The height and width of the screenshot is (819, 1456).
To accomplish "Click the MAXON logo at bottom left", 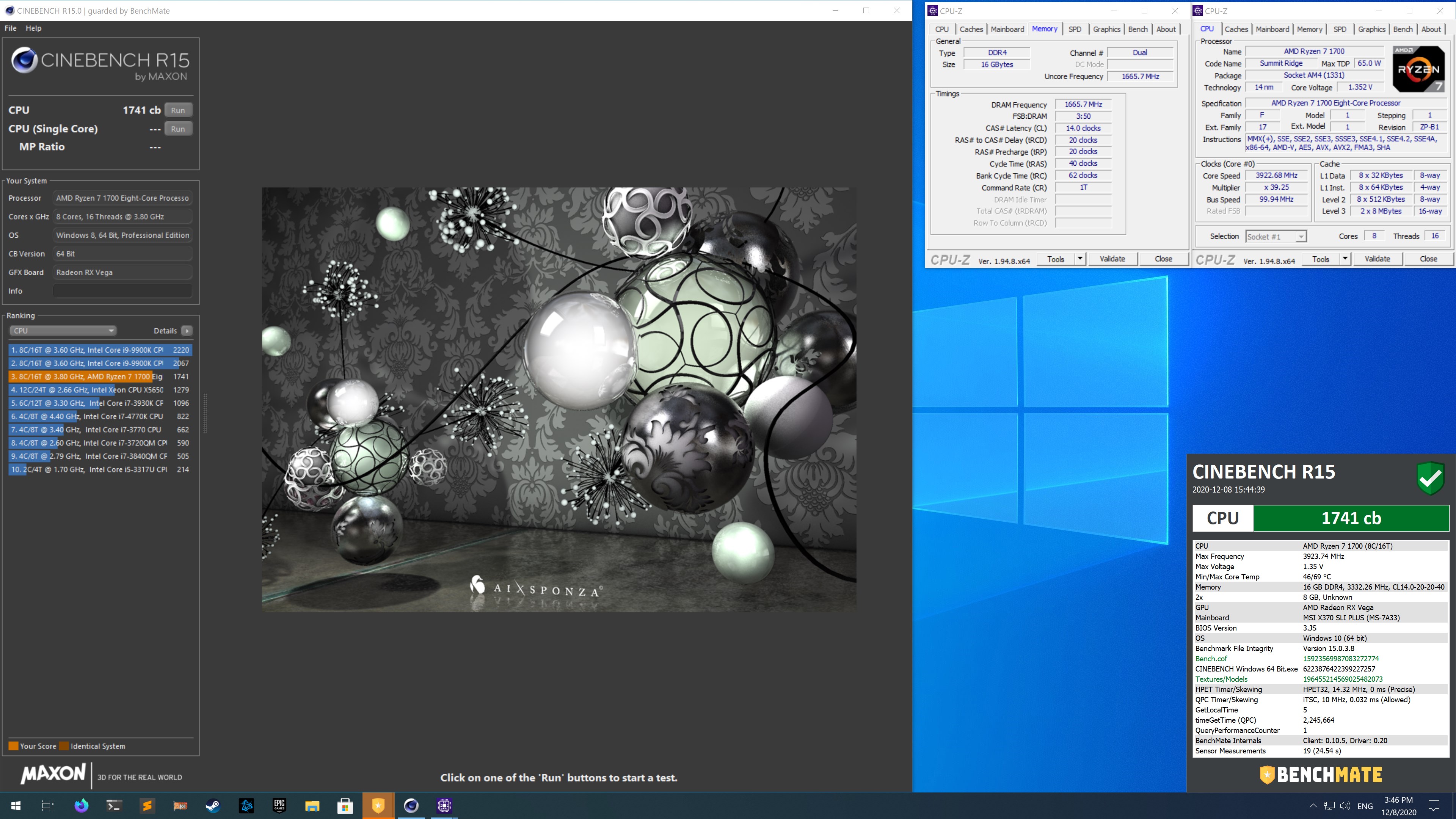I will point(53,774).
